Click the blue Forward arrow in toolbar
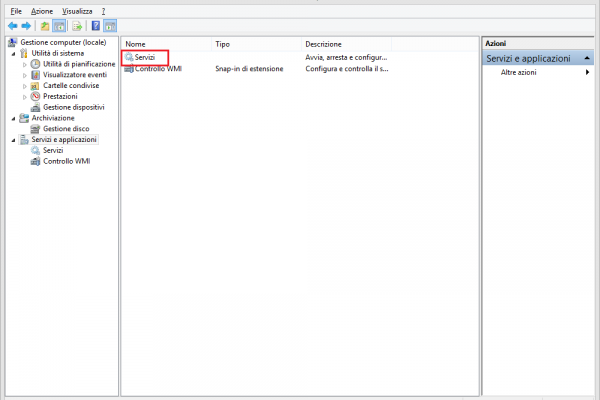This screenshot has height=400, width=600. pos(26,26)
